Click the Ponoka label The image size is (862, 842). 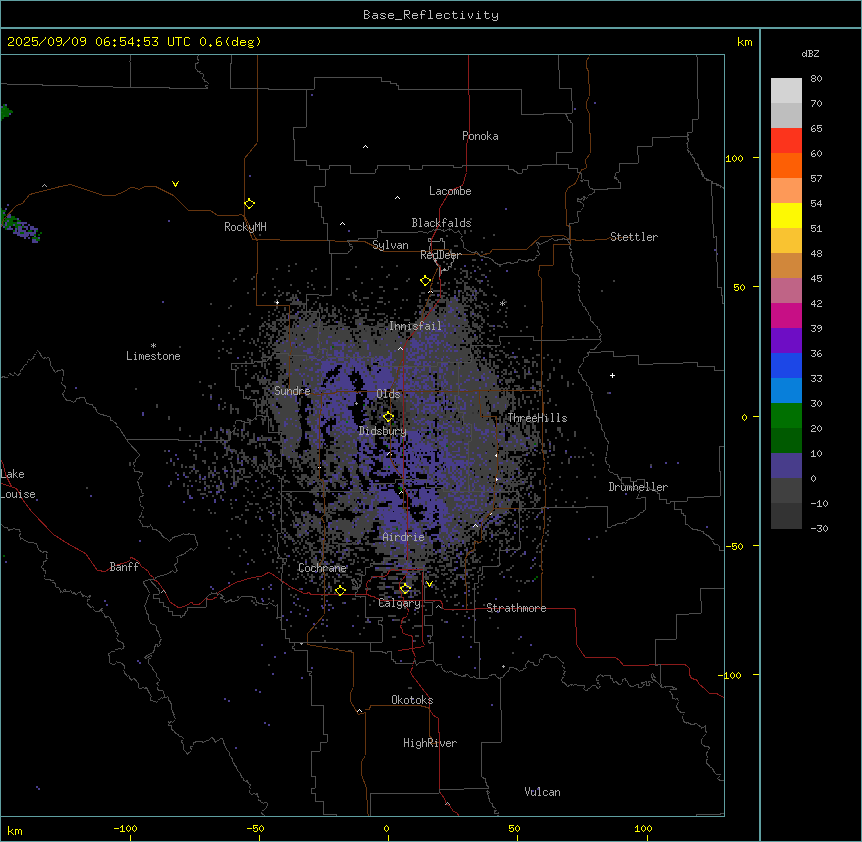click(x=480, y=136)
